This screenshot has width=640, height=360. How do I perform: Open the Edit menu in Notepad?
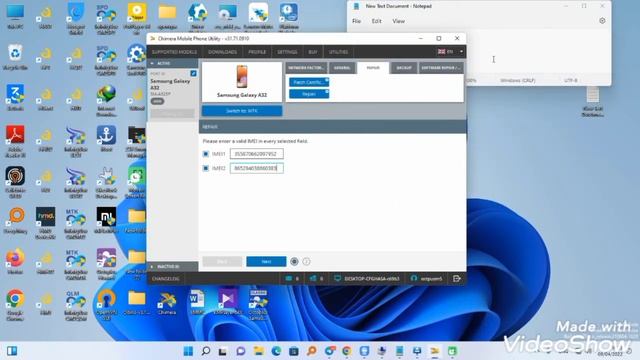click(x=376, y=21)
